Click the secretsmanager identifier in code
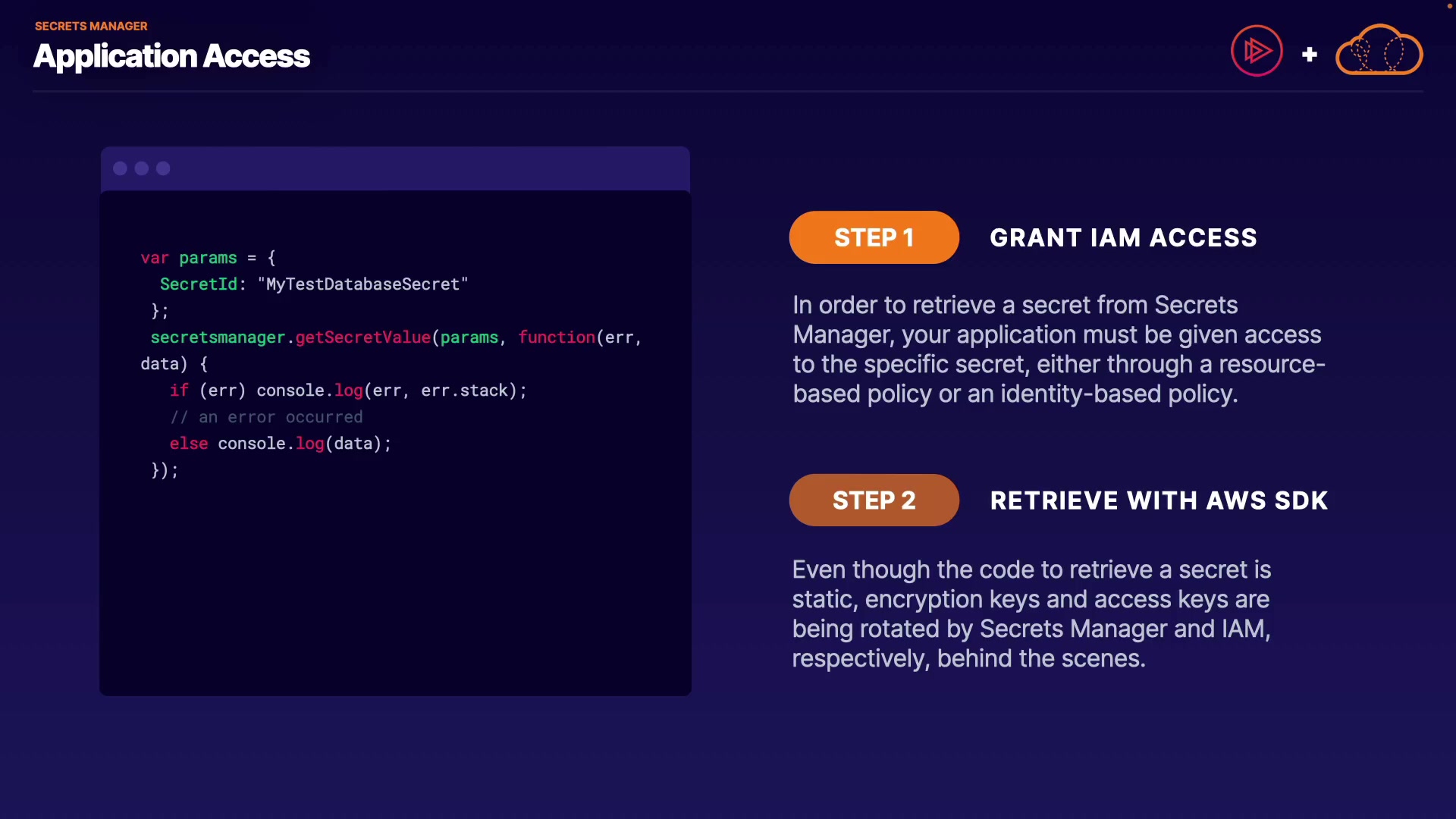This screenshot has height=819, width=1456. pyautogui.click(x=218, y=337)
